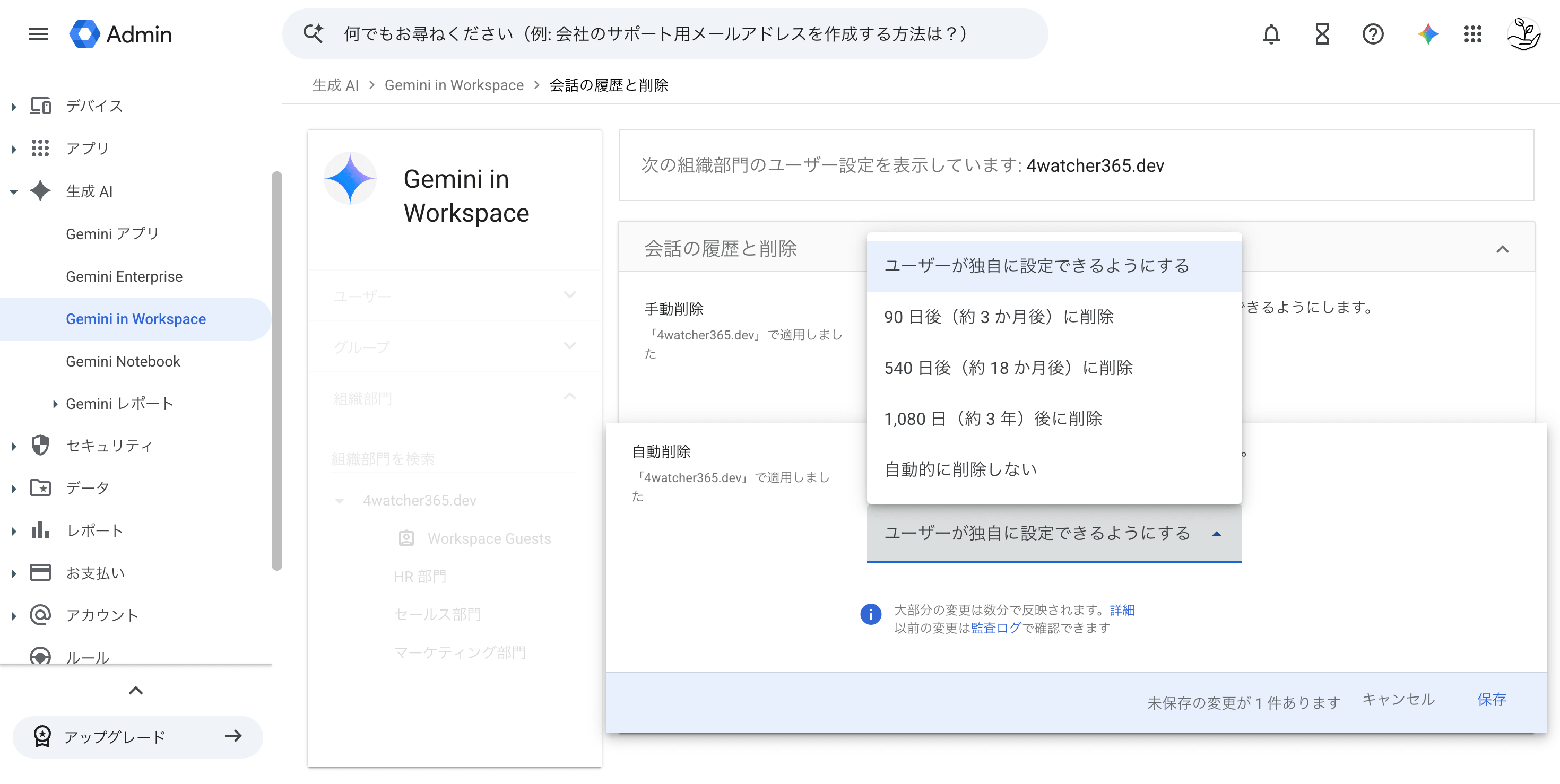This screenshot has width=1560, height=784.
Task: Click the お支払い card icon
Action: pyautogui.click(x=40, y=572)
